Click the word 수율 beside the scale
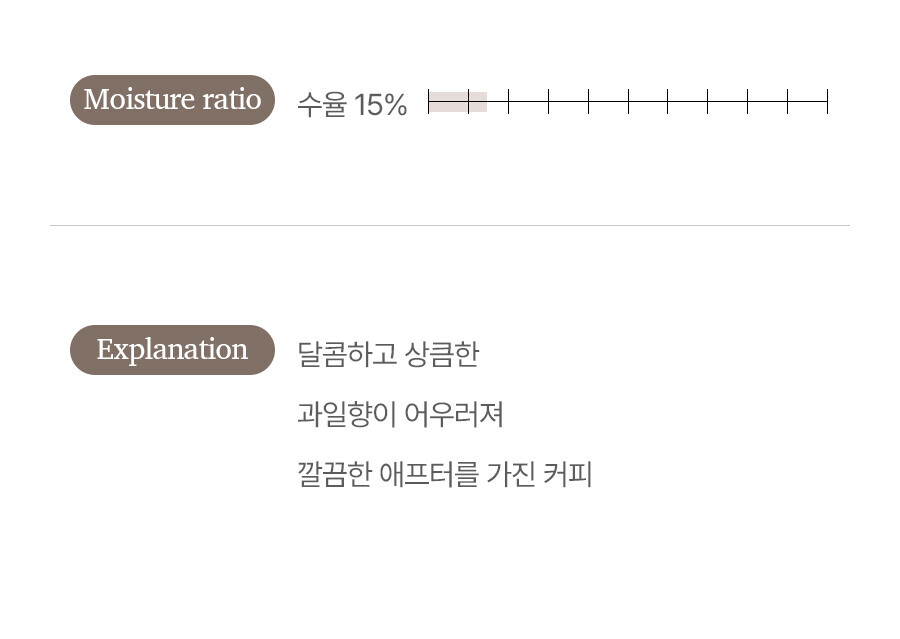Viewport: 900px width, 639px height. click(x=321, y=104)
